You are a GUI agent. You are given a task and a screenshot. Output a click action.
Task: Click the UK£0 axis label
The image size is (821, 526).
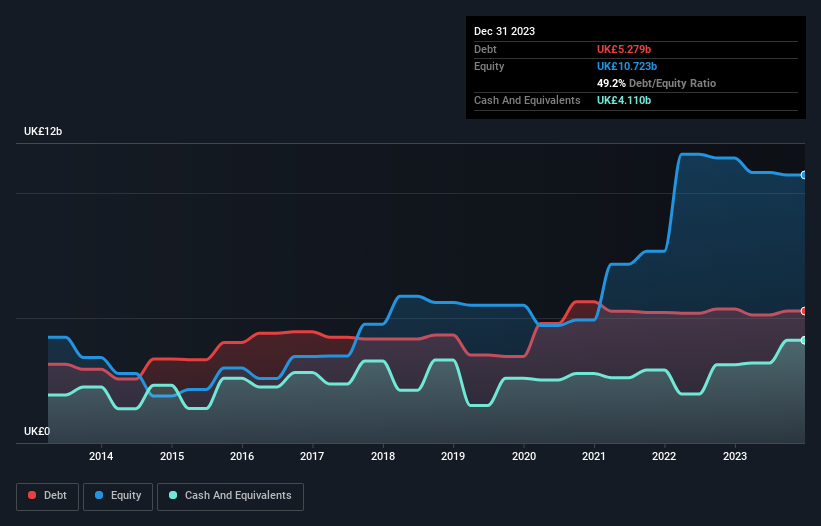click(37, 431)
